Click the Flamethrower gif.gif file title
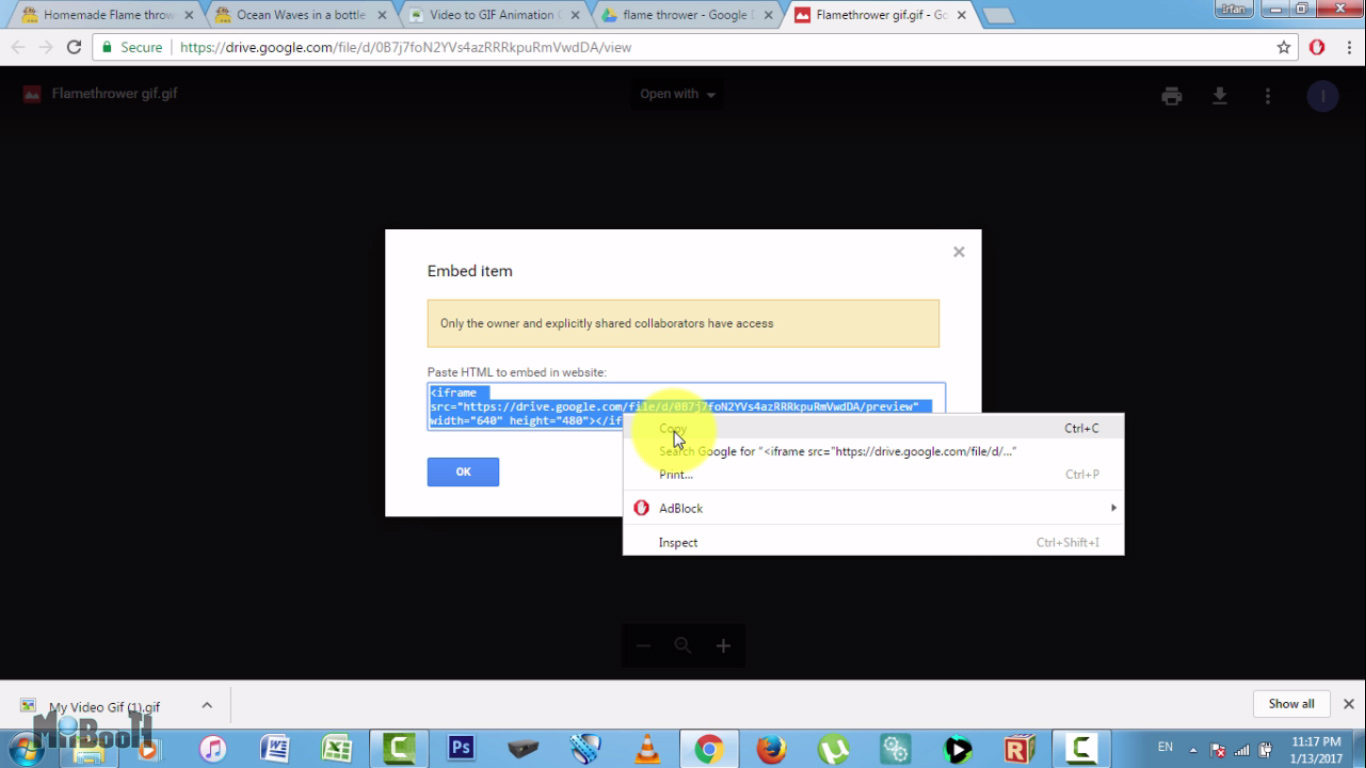 point(115,94)
